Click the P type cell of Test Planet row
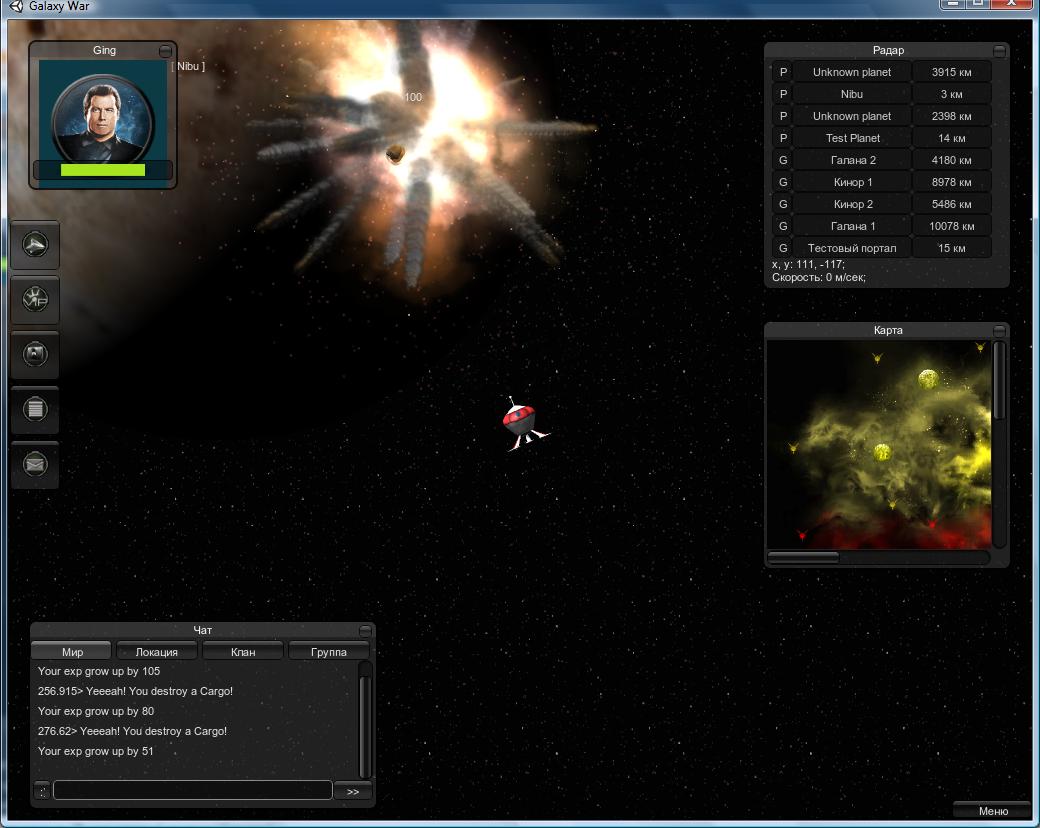This screenshot has height=828, width=1040. (x=783, y=138)
